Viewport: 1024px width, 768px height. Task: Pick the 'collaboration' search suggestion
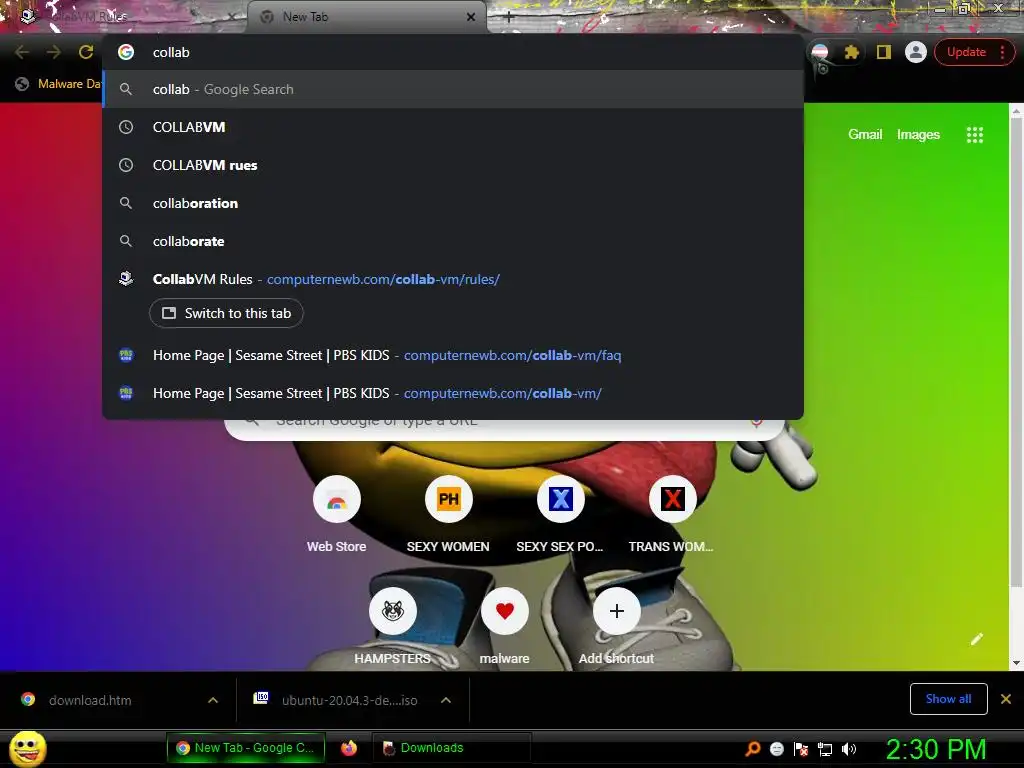click(x=453, y=203)
